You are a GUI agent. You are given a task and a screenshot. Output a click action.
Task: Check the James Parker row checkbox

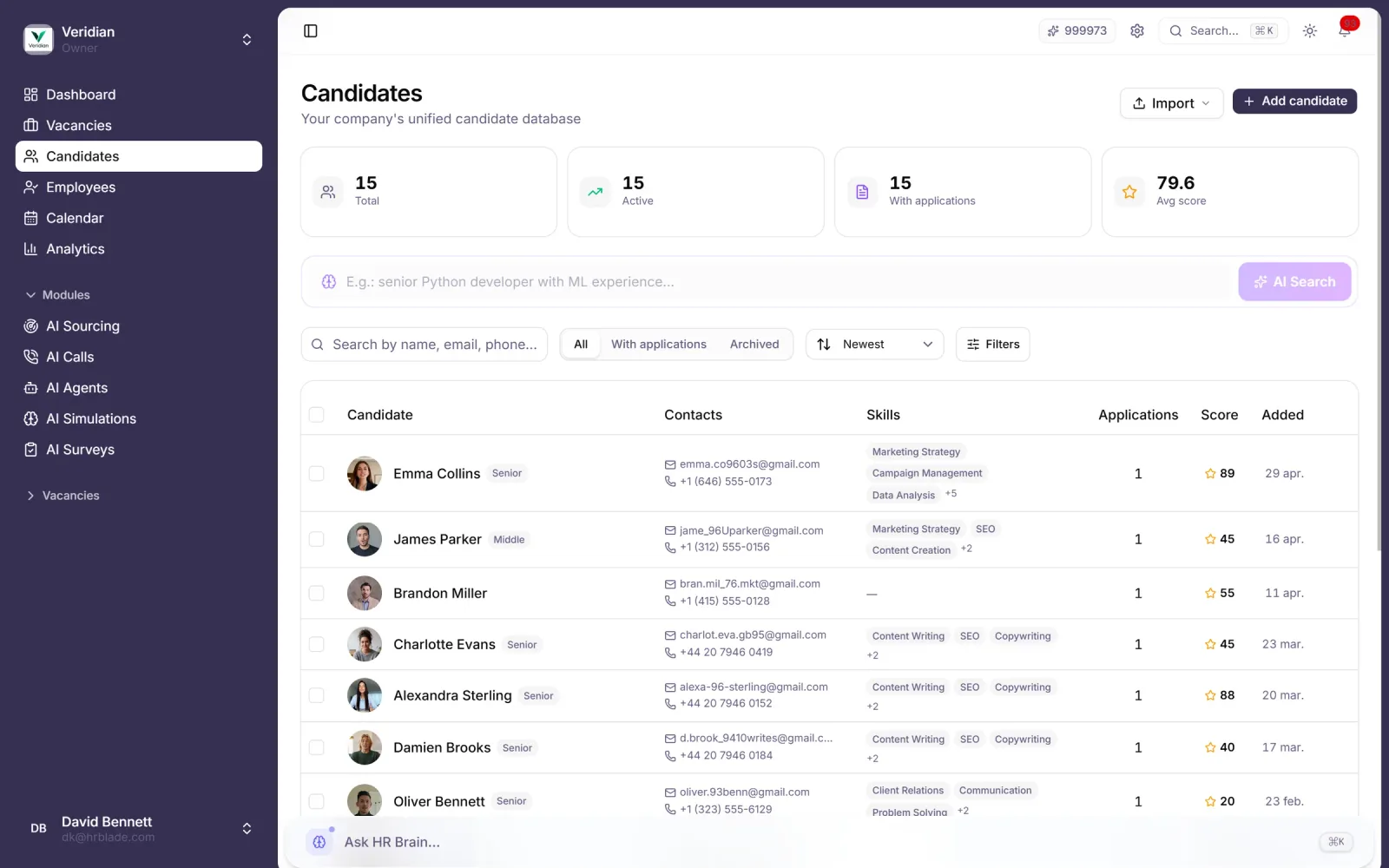coord(317,540)
